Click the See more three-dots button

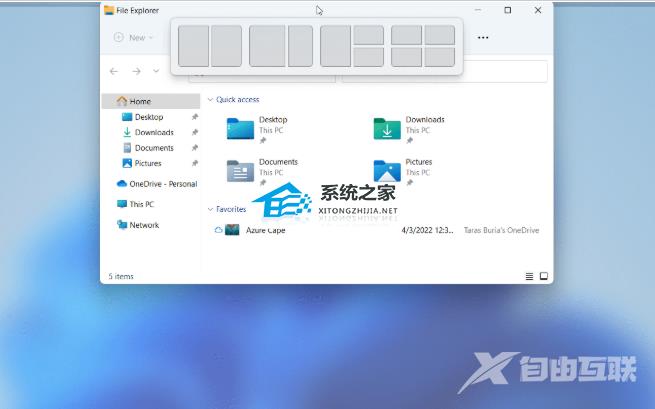pos(483,38)
